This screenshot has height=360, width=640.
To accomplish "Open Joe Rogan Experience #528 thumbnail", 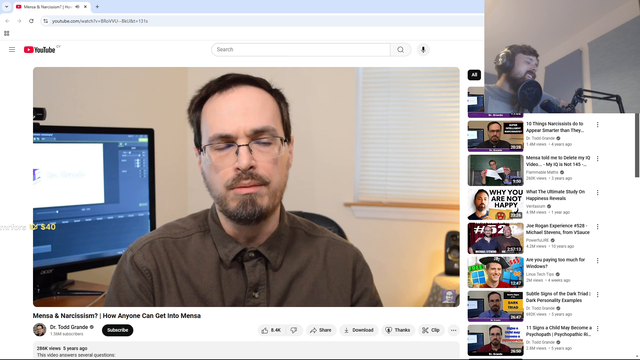I will (x=496, y=238).
